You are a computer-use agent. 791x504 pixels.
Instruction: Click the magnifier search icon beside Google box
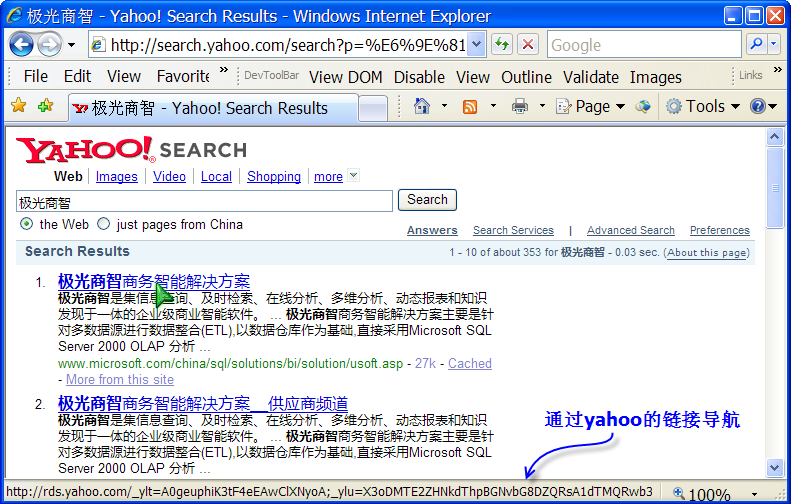click(x=756, y=45)
